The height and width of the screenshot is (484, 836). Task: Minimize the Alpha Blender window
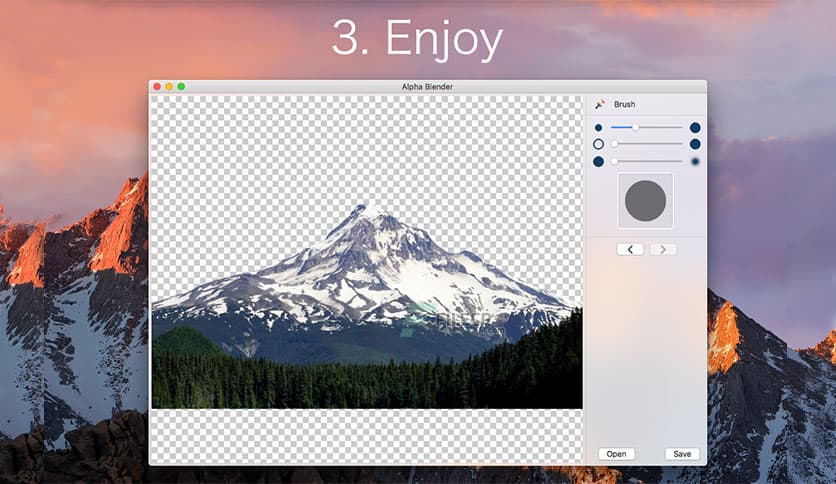(169, 86)
